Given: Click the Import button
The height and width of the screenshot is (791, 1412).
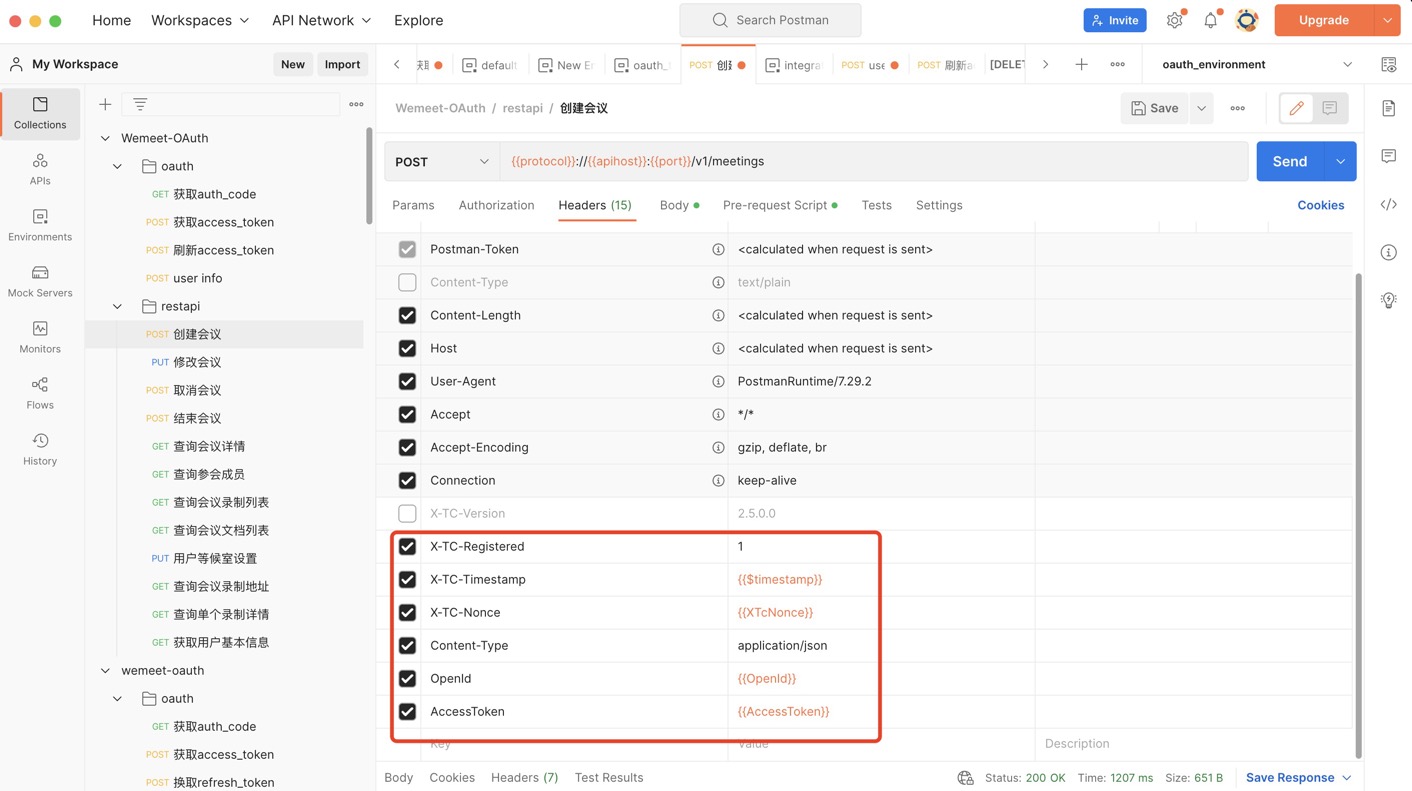Looking at the screenshot, I should 342,64.
